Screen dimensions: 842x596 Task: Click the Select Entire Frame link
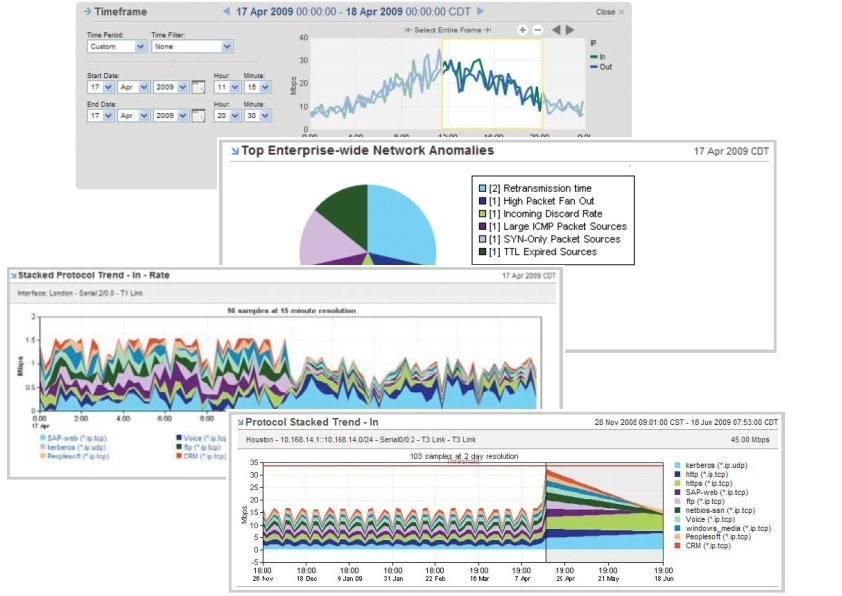447,30
